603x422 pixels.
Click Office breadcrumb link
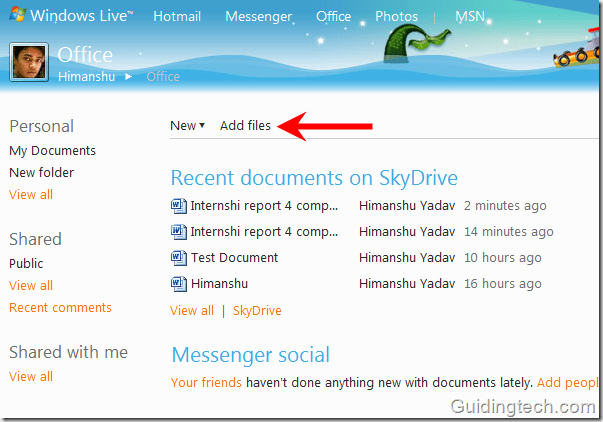tap(163, 77)
